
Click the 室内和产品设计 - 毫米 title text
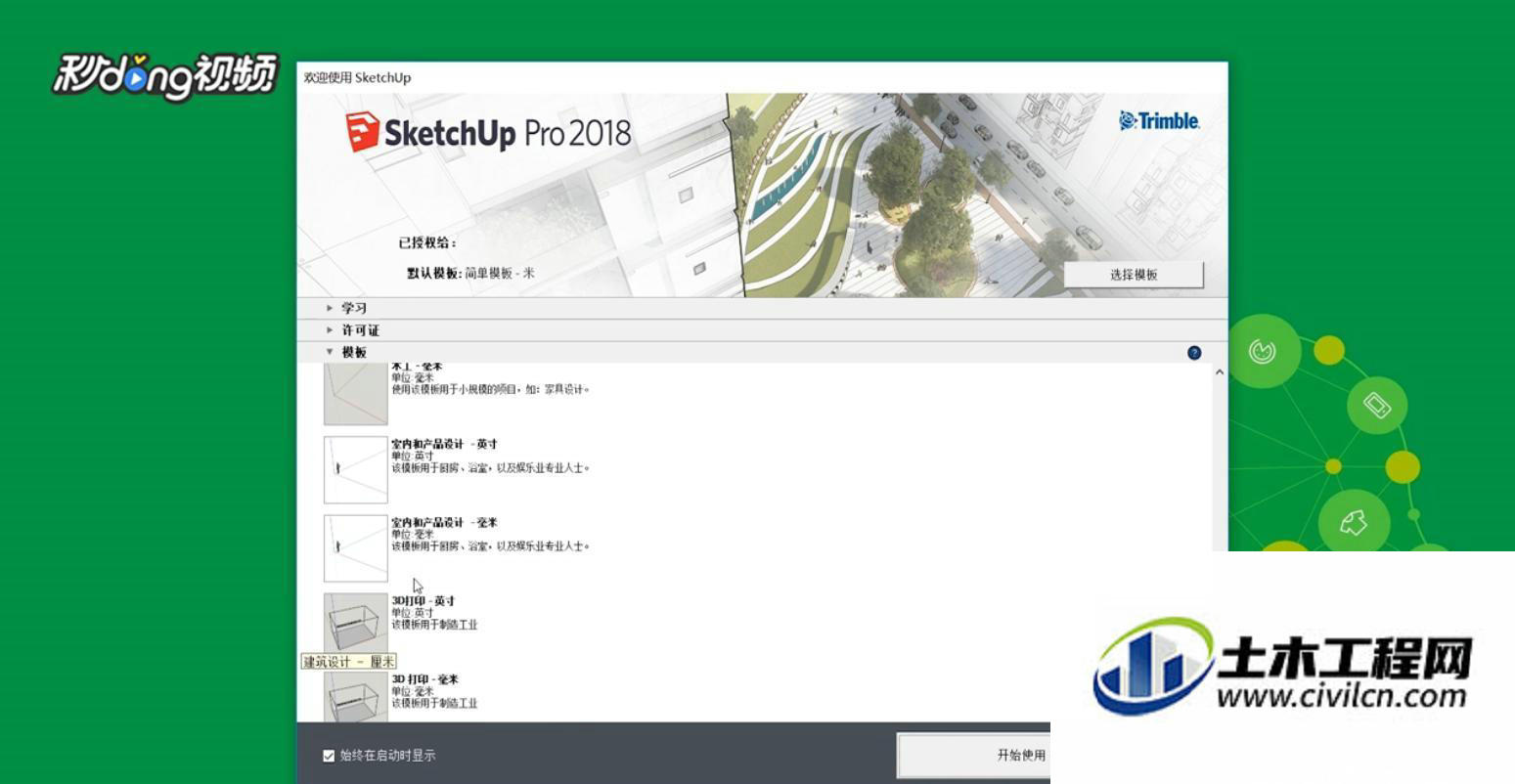(x=444, y=522)
